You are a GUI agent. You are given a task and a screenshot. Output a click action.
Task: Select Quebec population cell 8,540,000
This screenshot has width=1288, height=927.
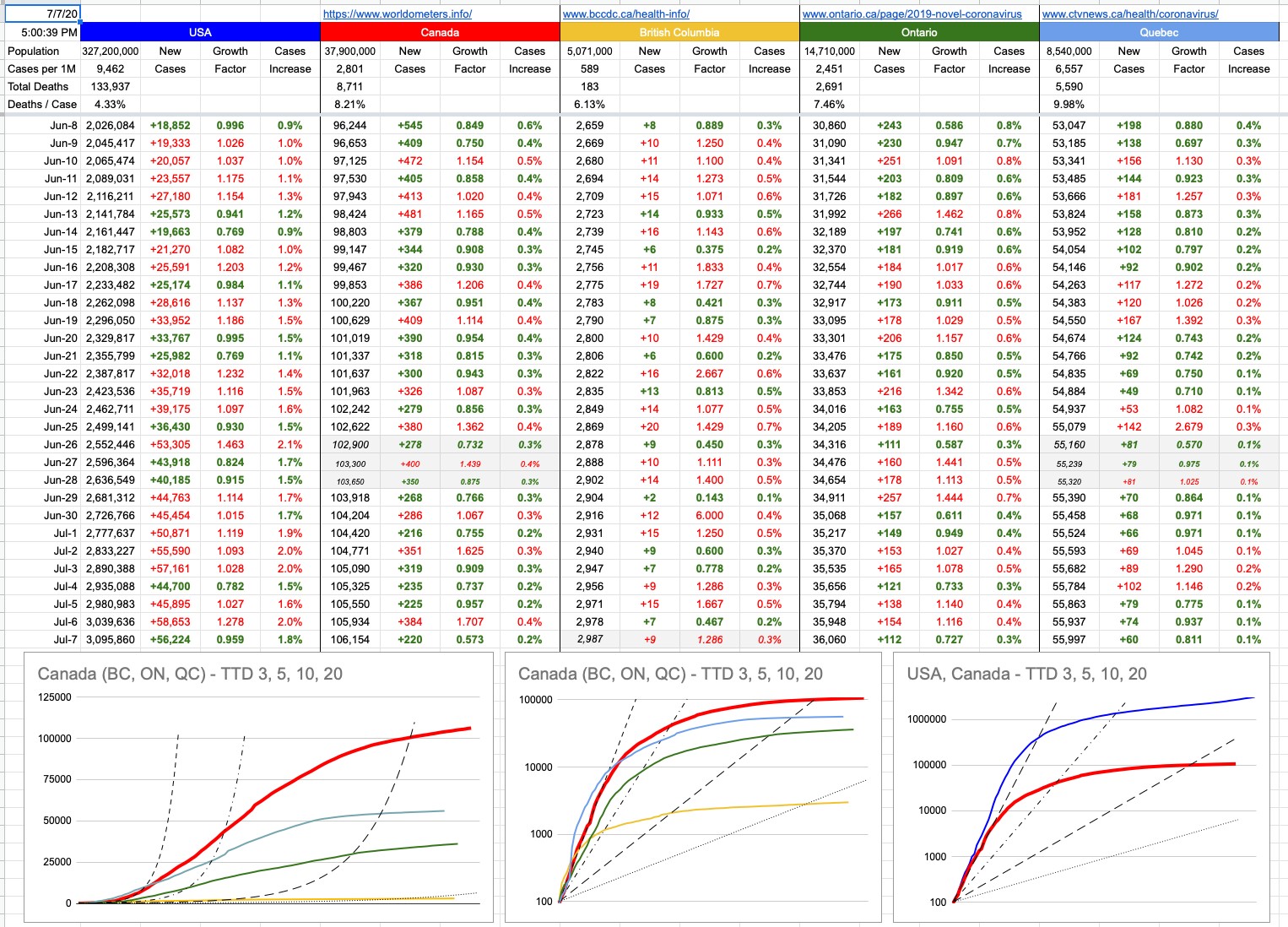(x=1069, y=51)
